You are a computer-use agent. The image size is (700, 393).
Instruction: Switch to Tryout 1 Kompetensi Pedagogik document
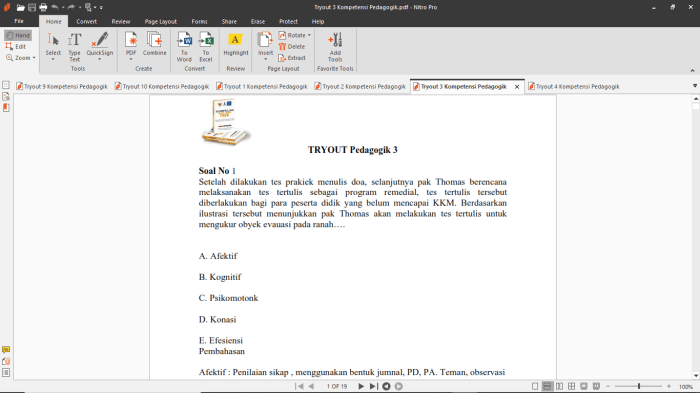pyautogui.click(x=262, y=87)
